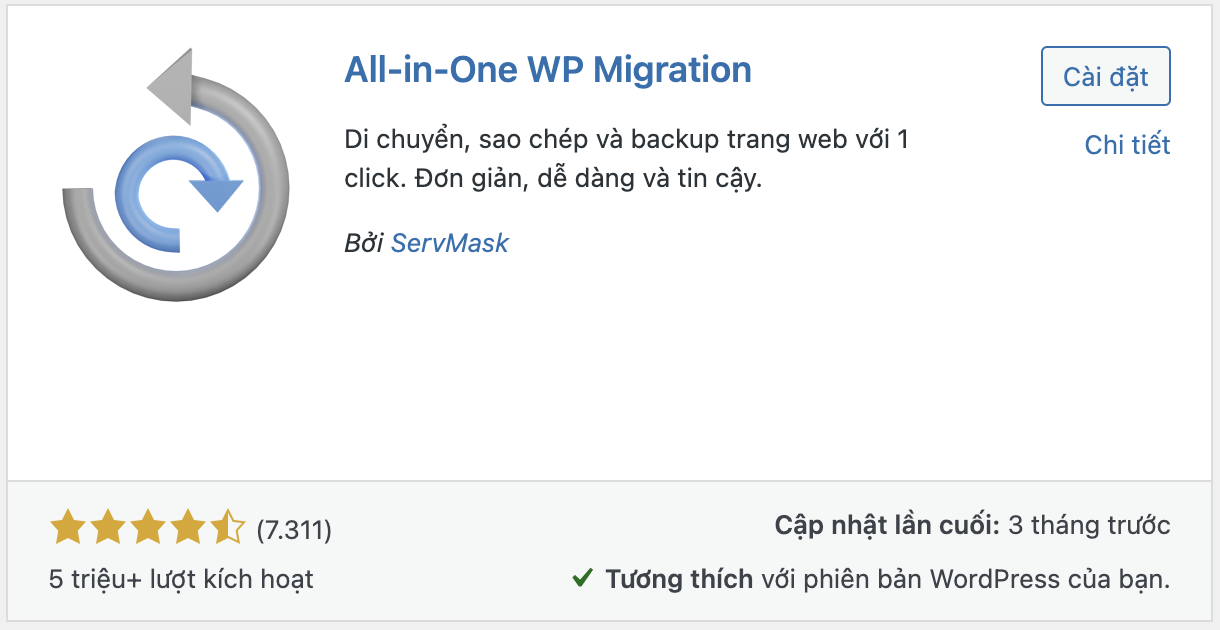Click the gray outer arrowhead of the logo
1220x630 pixels.
171,87
